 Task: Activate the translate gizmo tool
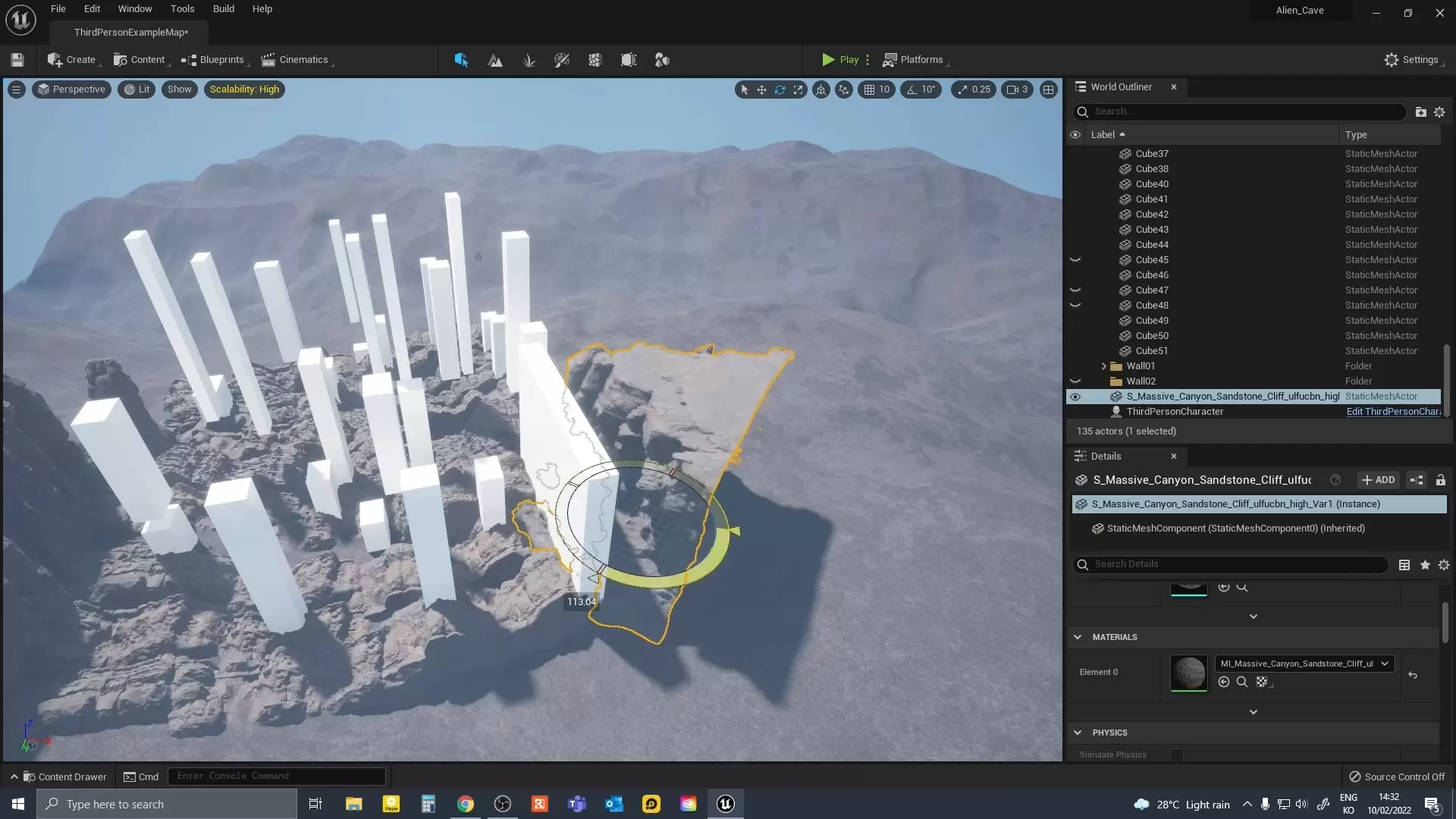tap(761, 89)
